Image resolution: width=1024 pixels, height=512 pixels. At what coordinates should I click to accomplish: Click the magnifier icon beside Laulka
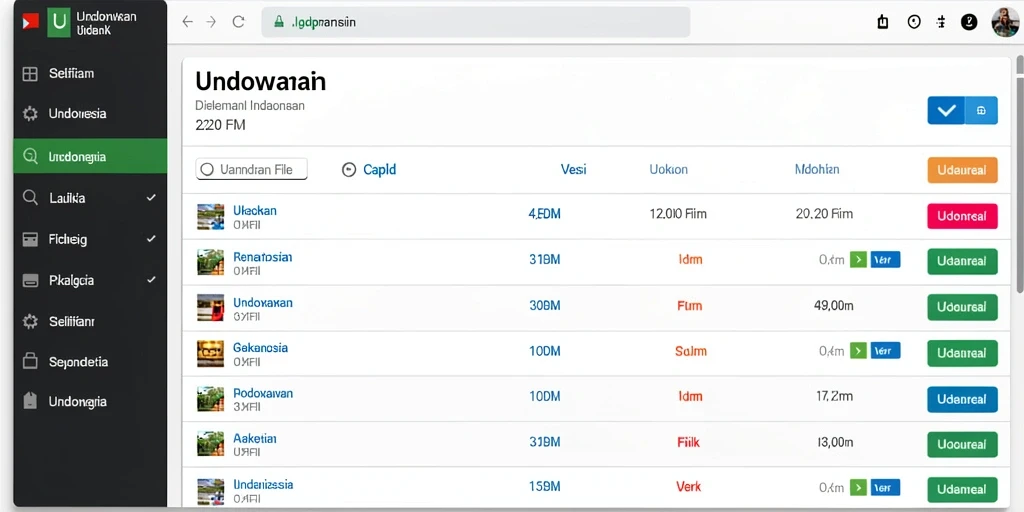point(30,198)
